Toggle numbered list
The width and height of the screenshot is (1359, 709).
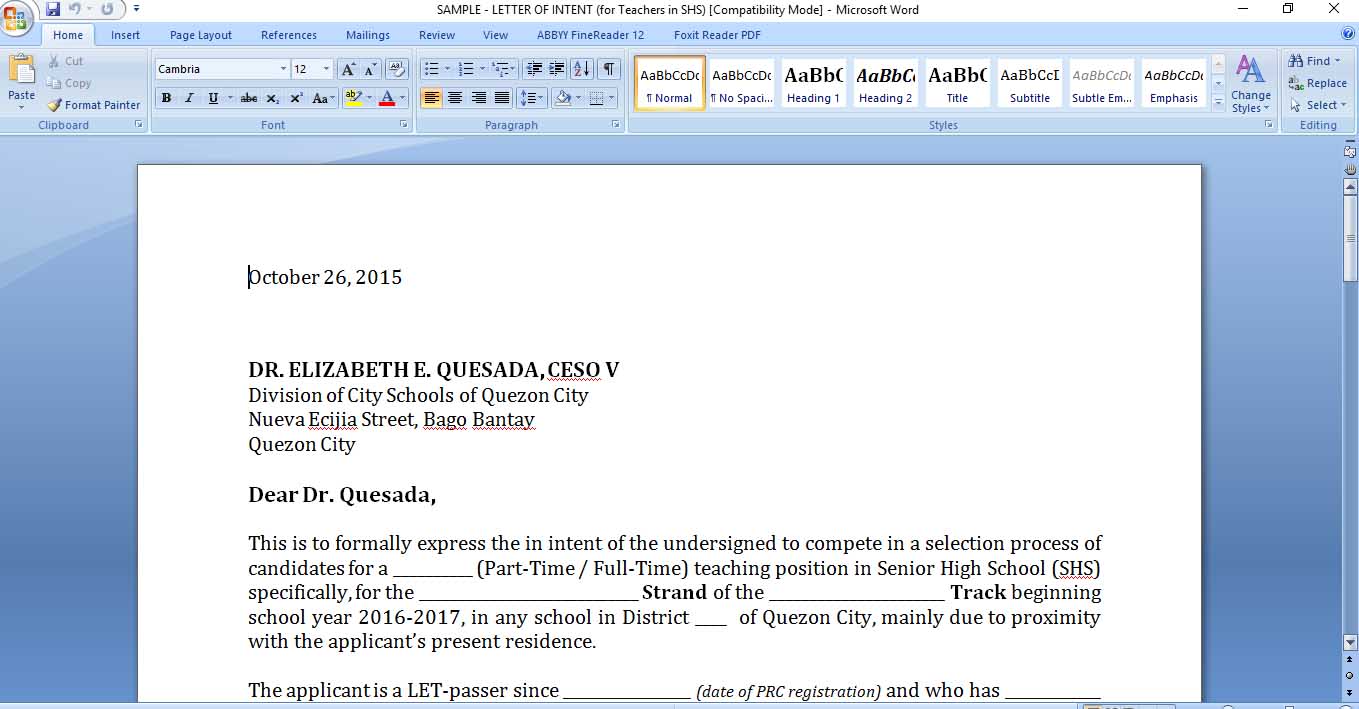465,69
